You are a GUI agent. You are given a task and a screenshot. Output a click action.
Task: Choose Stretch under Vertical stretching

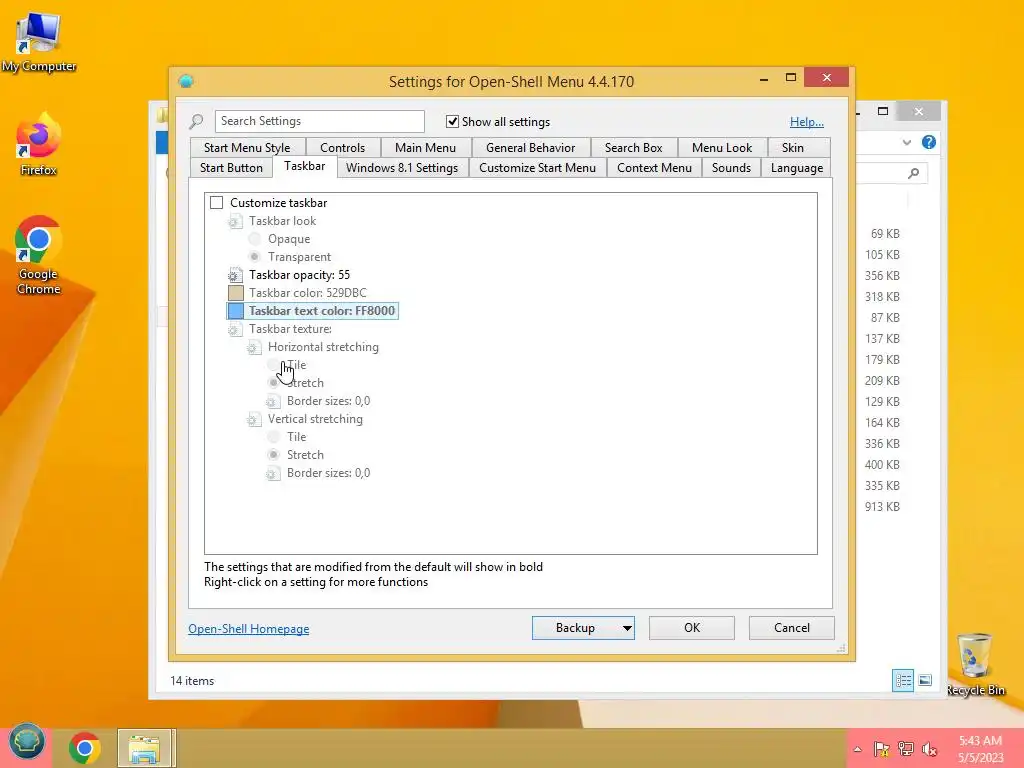coord(274,455)
